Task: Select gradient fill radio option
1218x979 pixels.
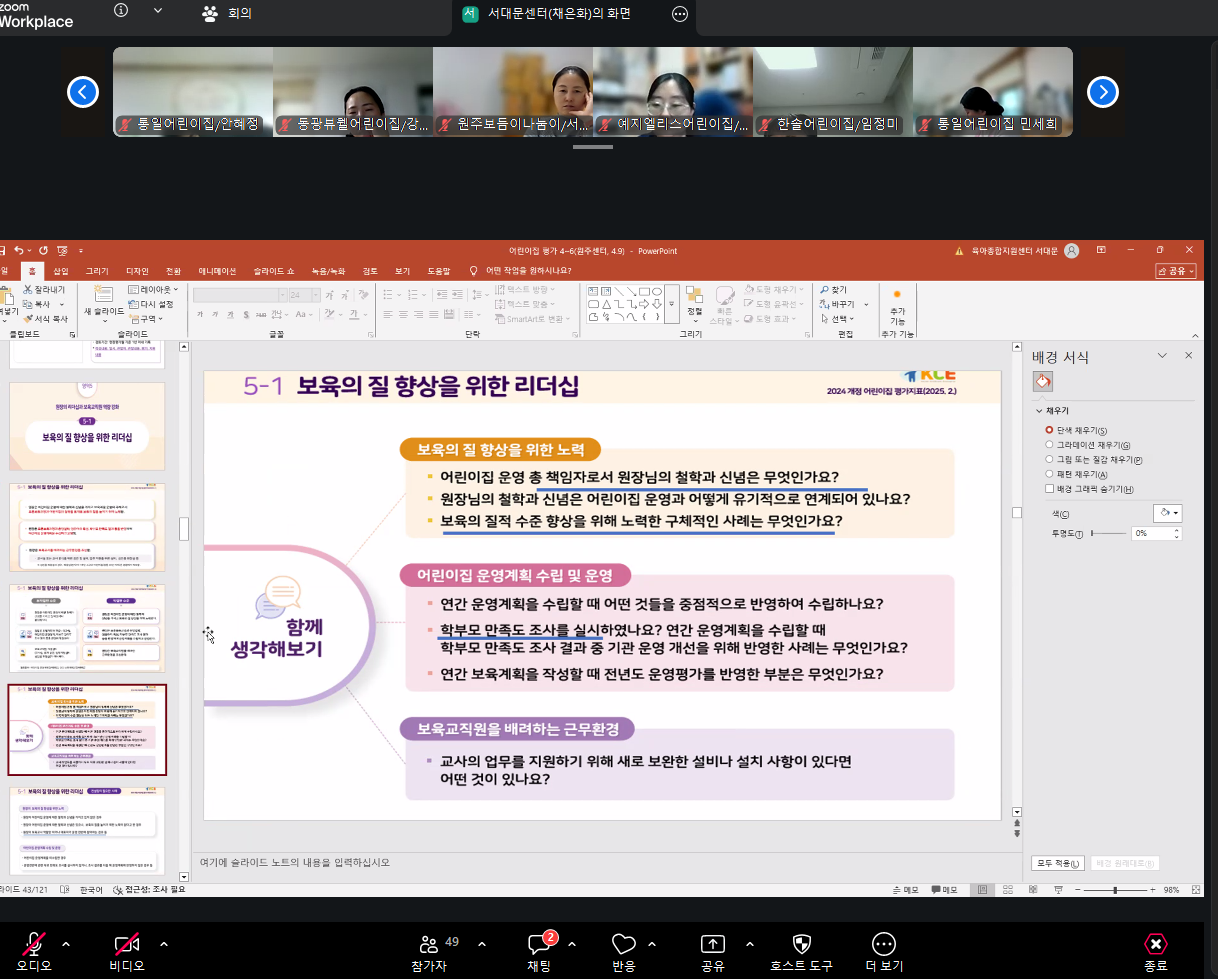Action: [x=1049, y=445]
